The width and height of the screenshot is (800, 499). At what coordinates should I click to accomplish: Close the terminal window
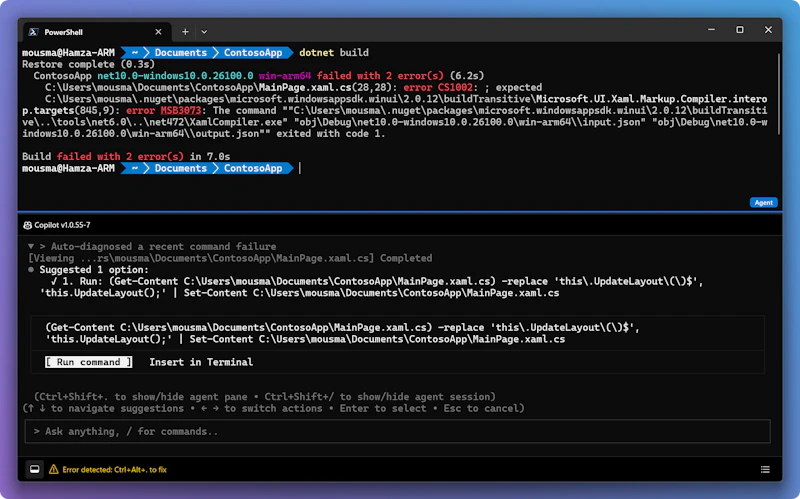point(768,30)
